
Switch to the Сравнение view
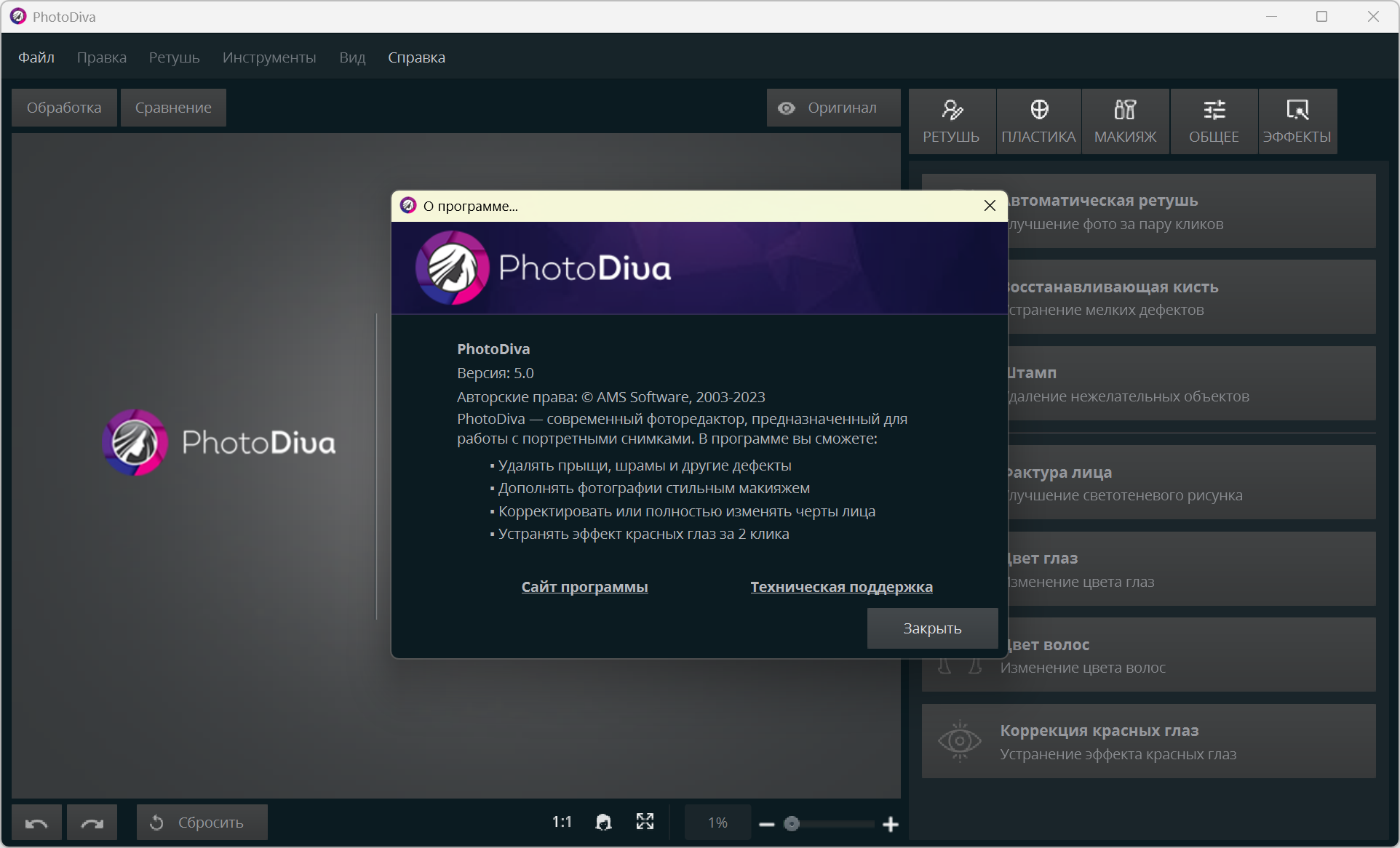[173, 108]
